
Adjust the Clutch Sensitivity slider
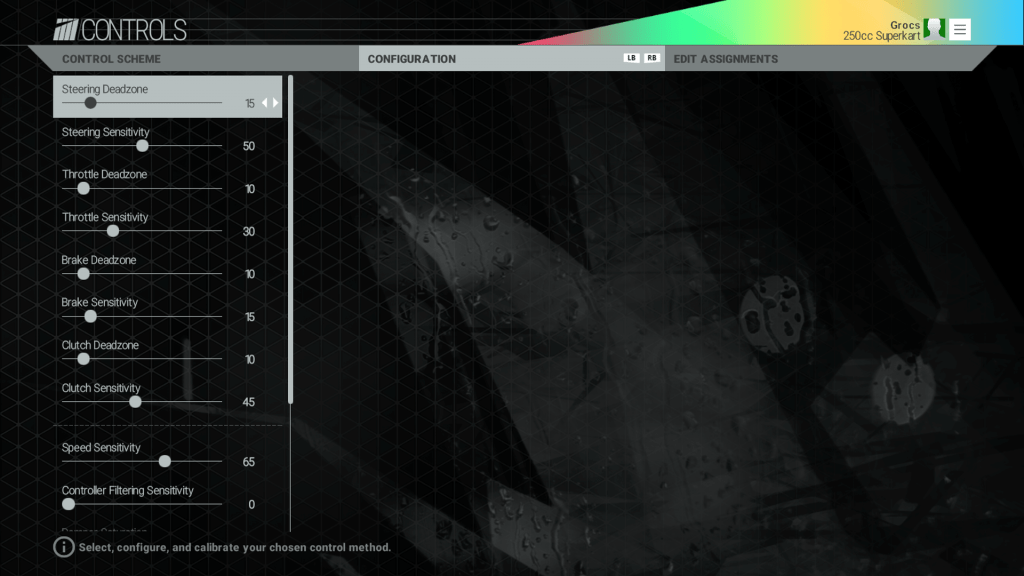tap(134, 401)
